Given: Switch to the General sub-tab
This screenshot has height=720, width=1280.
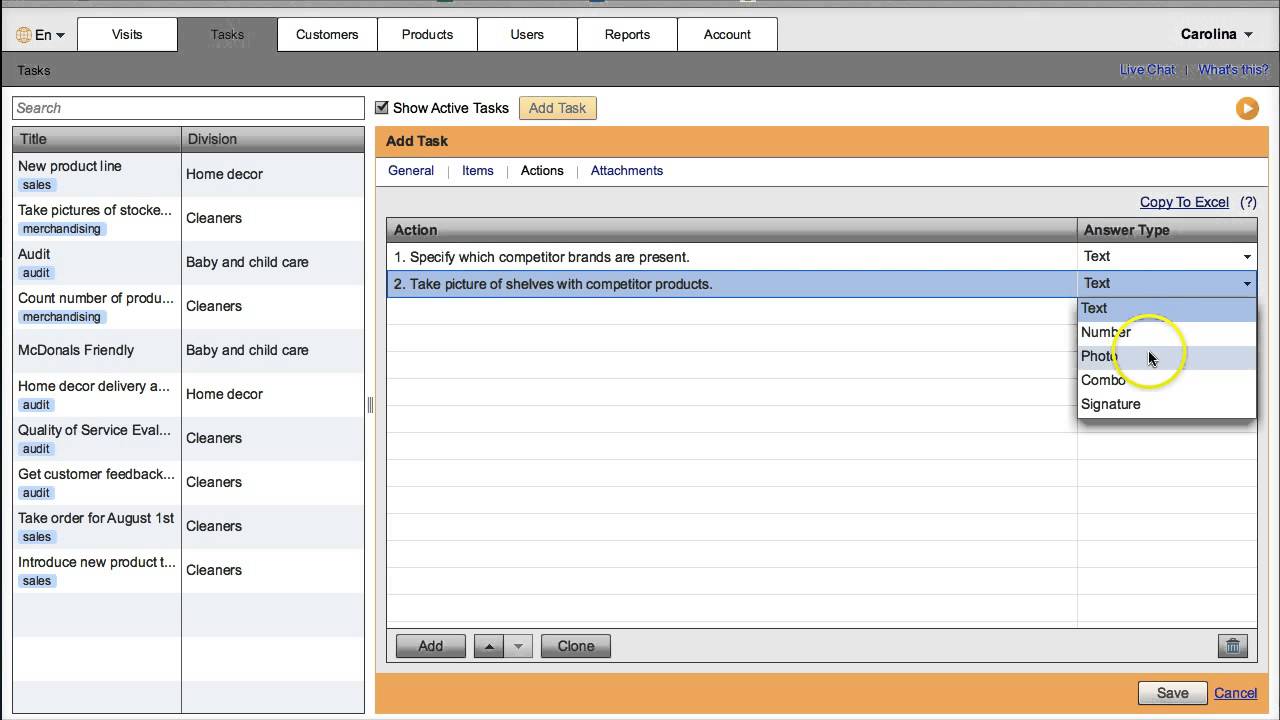Looking at the screenshot, I should (x=411, y=171).
